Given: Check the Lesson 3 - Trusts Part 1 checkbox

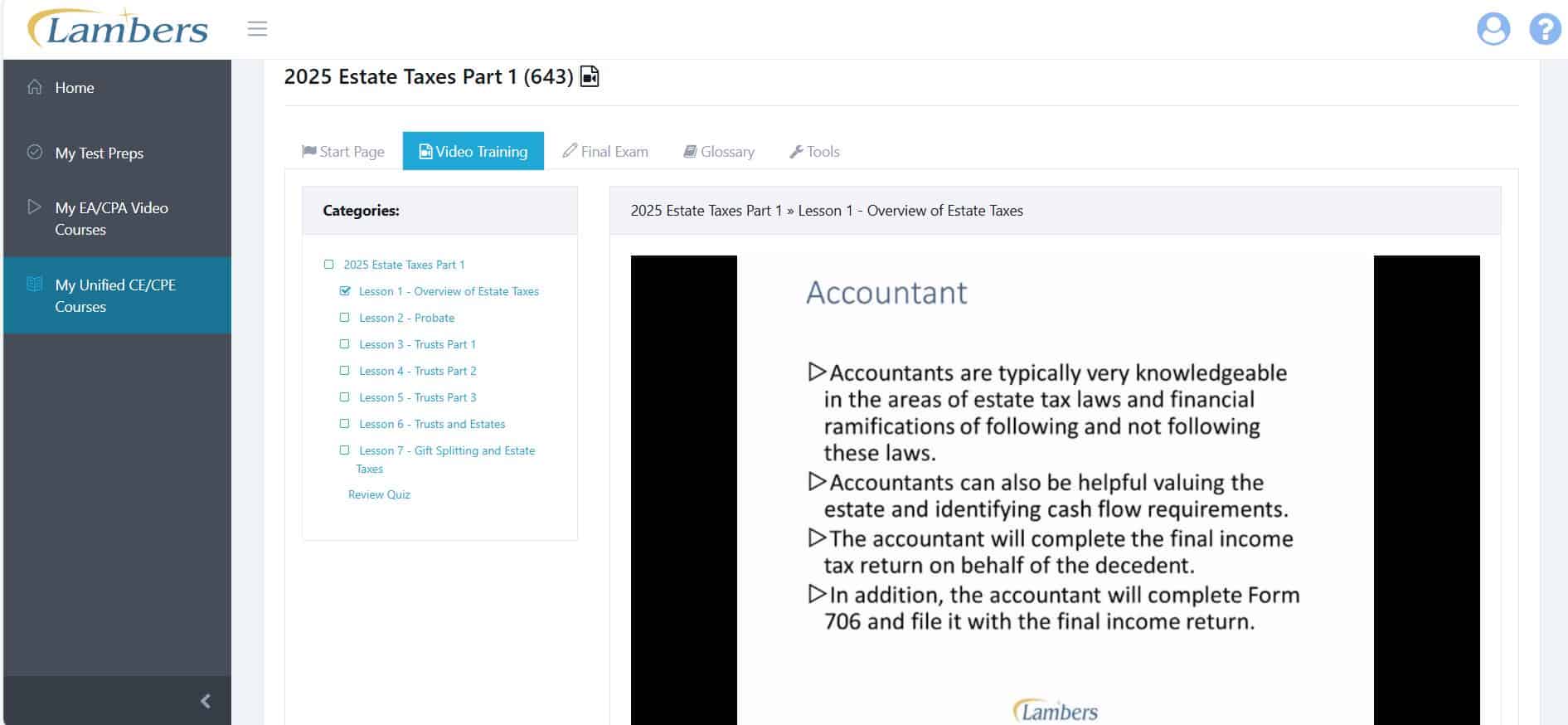Looking at the screenshot, I should click(x=345, y=344).
